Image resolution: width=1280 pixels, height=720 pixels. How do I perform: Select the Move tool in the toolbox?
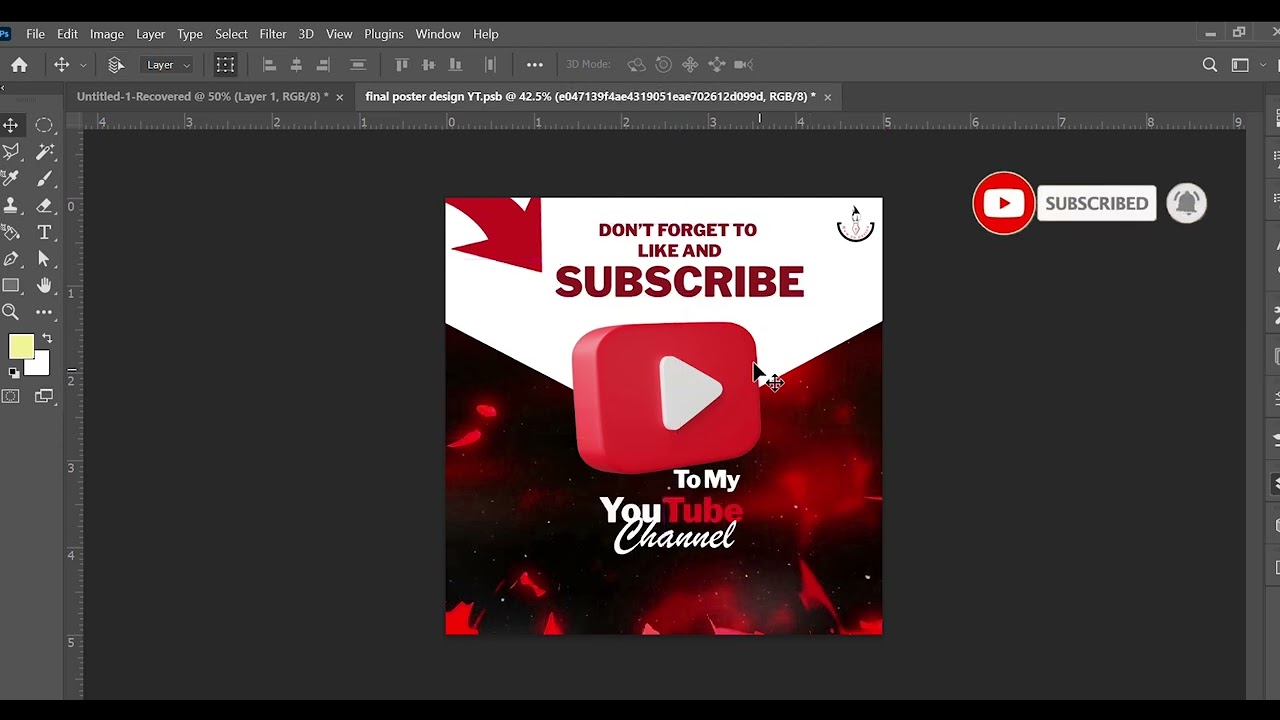coord(11,125)
